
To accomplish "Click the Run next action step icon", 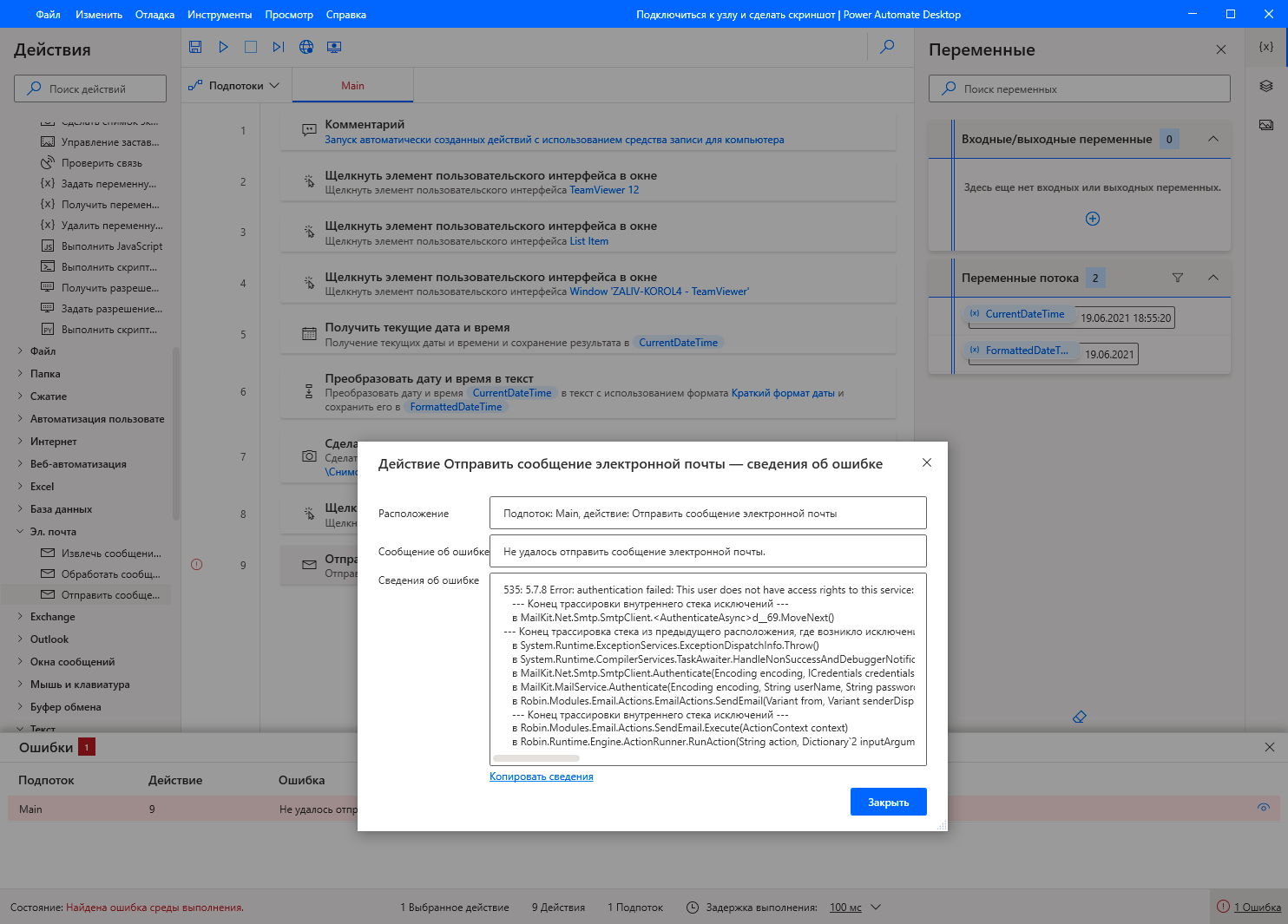I will coord(279,47).
